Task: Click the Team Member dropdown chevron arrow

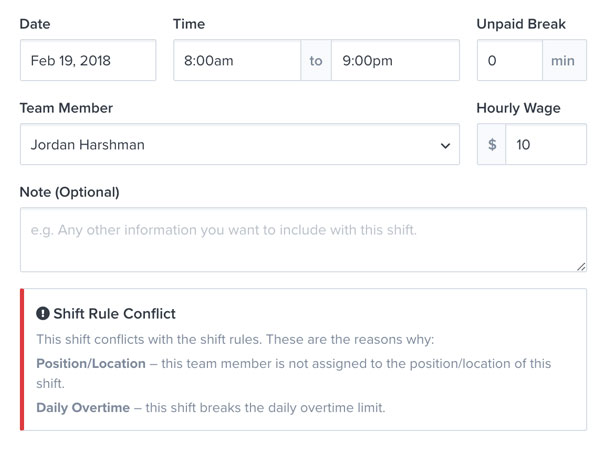Action: [445, 145]
